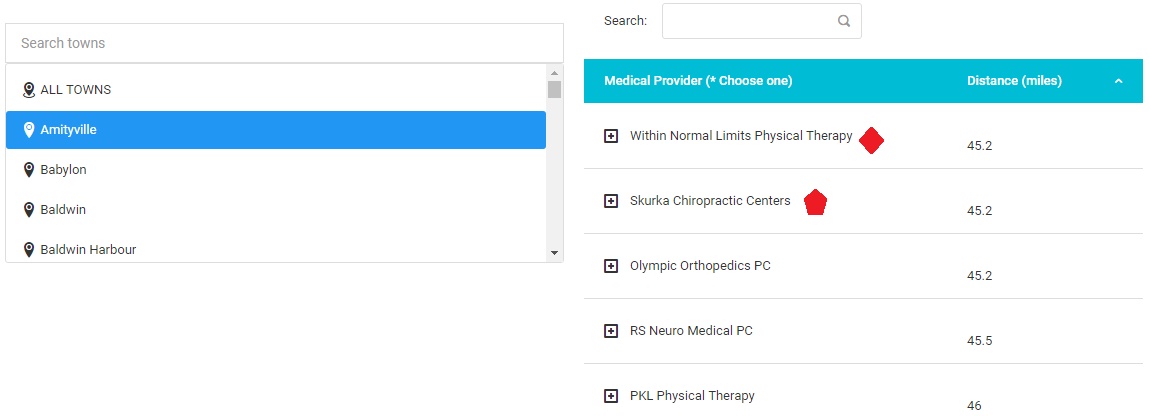Viewport: 1150px width, 418px height.
Task: Click the Baldwin location pin icon
Action: pyautogui.click(x=29, y=210)
